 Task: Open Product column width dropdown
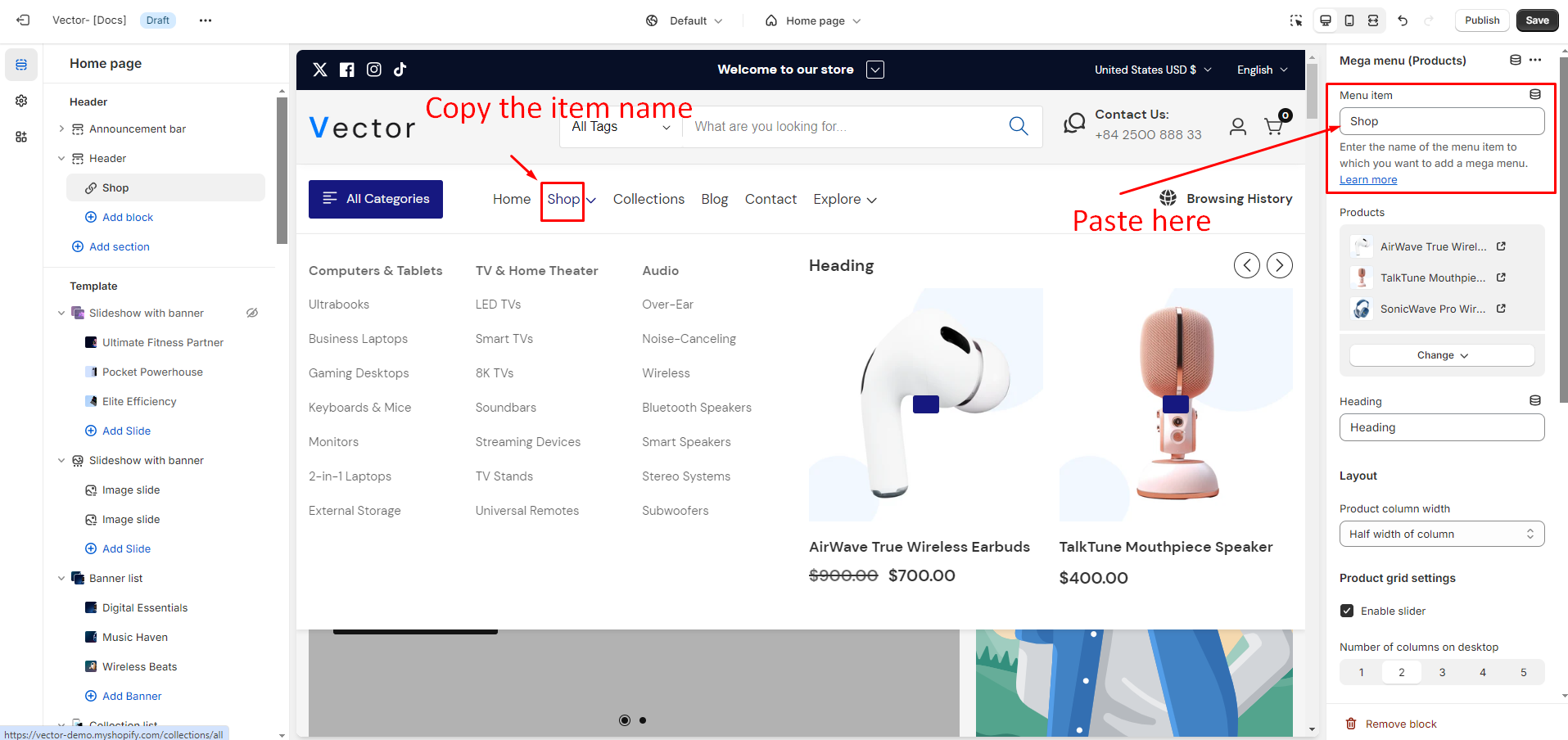(x=1441, y=534)
